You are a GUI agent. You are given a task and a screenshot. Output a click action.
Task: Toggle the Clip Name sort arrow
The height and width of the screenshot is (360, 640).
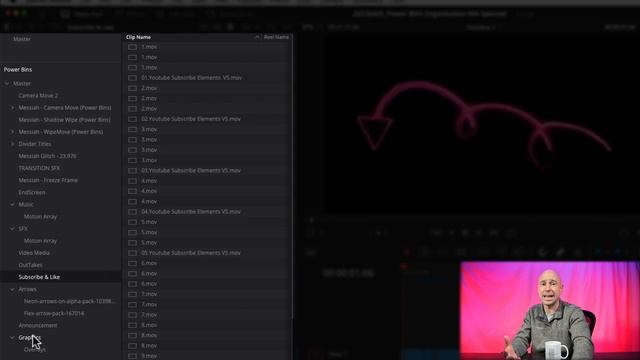click(x=257, y=37)
